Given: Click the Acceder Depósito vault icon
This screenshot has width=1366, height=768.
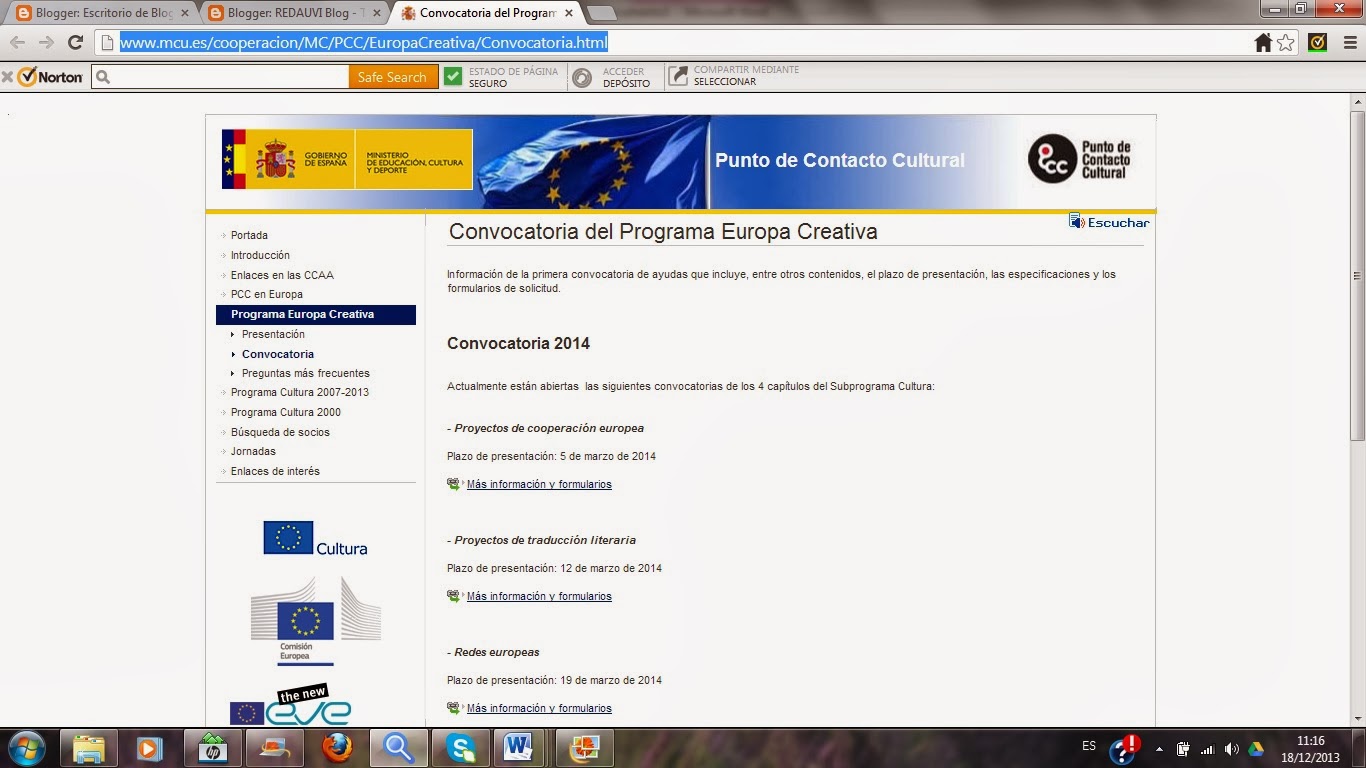Looking at the screenshot, I should coord(581,77).
